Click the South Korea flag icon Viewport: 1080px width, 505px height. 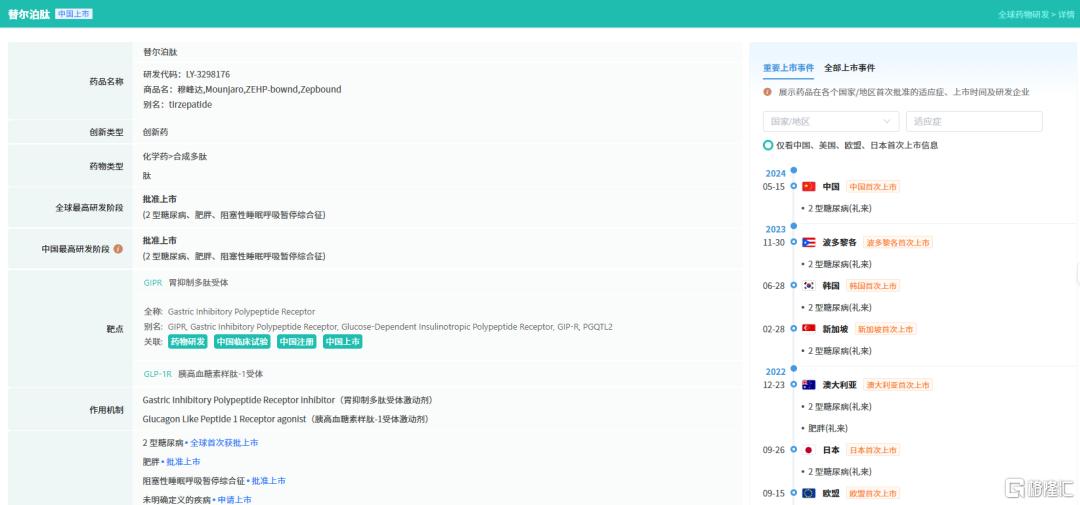click(808, 286)
